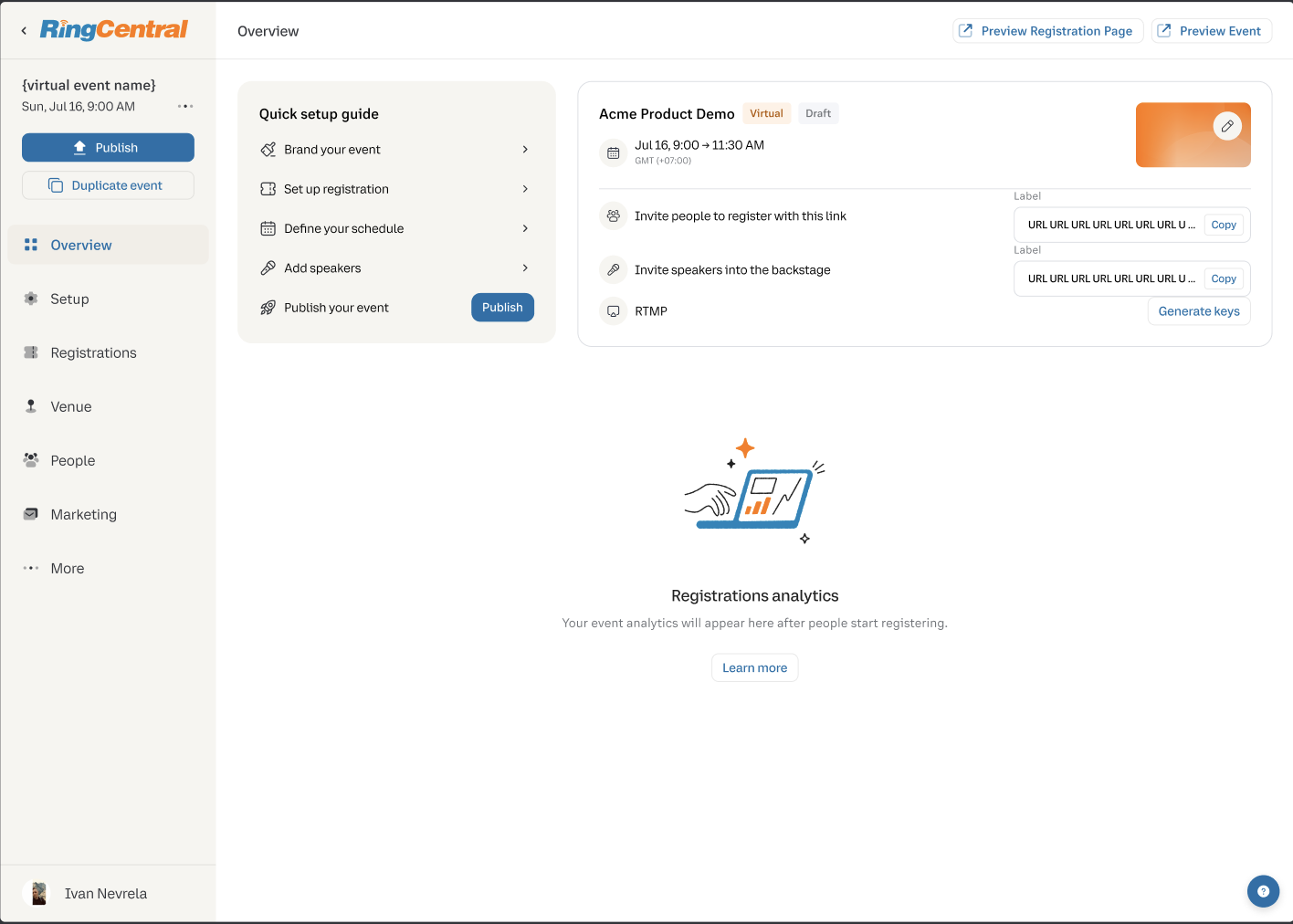Switch to the Overview sidebar item
Viewport: 1293px width, 924px height.
81,245
